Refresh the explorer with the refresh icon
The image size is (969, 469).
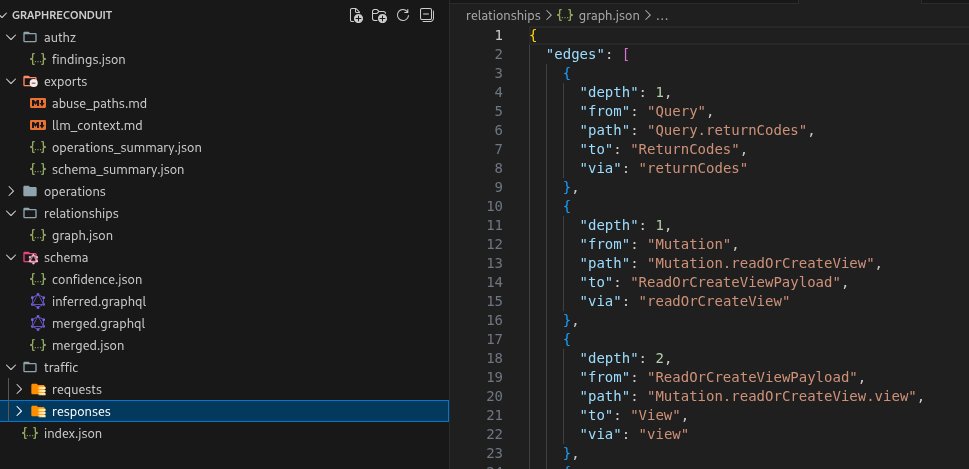click(403, 15)
